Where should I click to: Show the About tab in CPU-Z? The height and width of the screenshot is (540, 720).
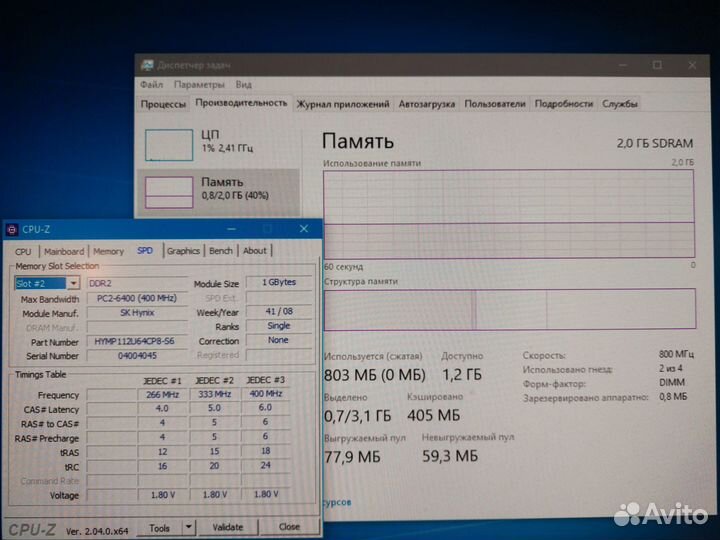point(255,251)
